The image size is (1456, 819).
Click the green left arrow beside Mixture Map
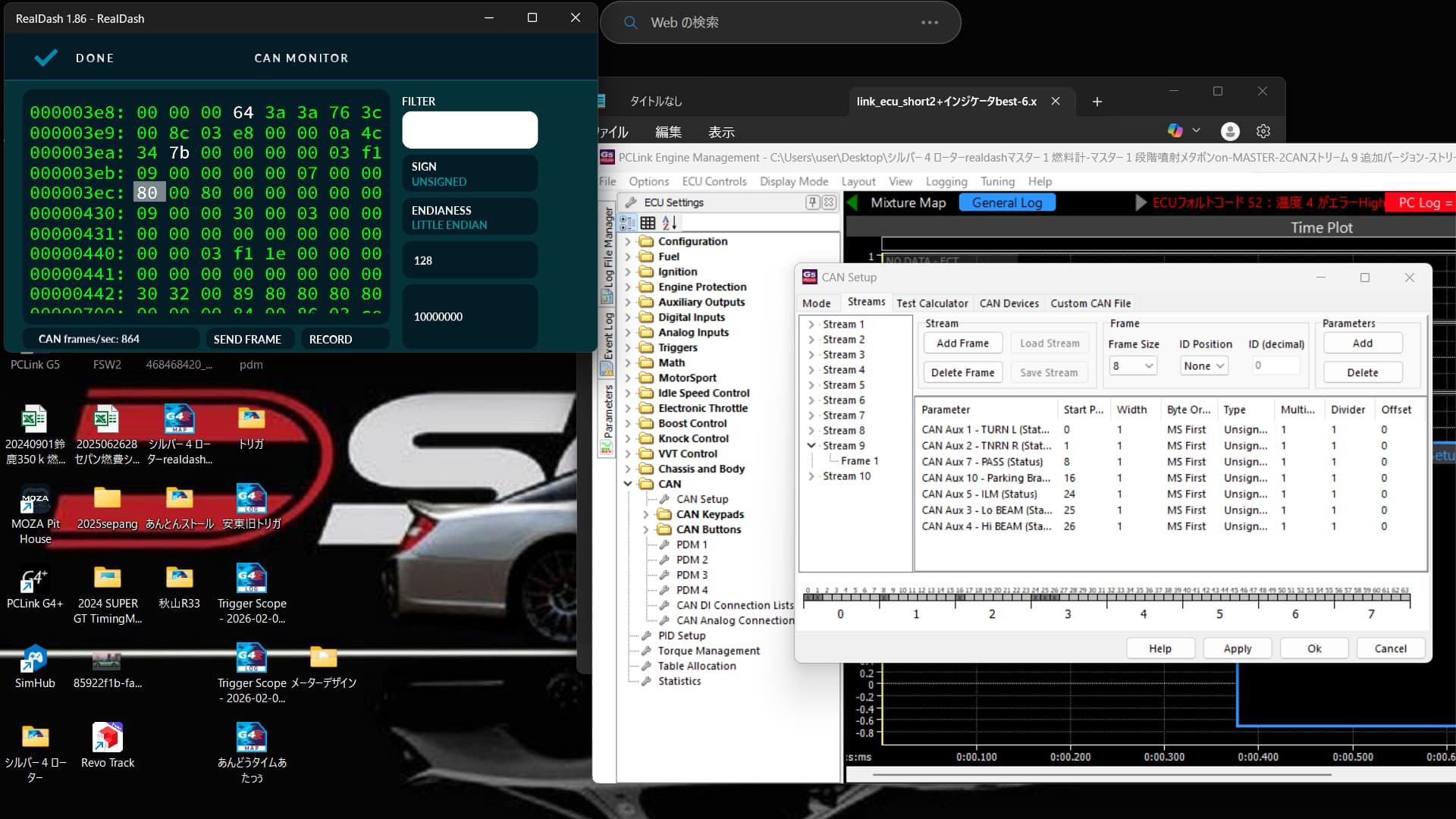(852, 202)
